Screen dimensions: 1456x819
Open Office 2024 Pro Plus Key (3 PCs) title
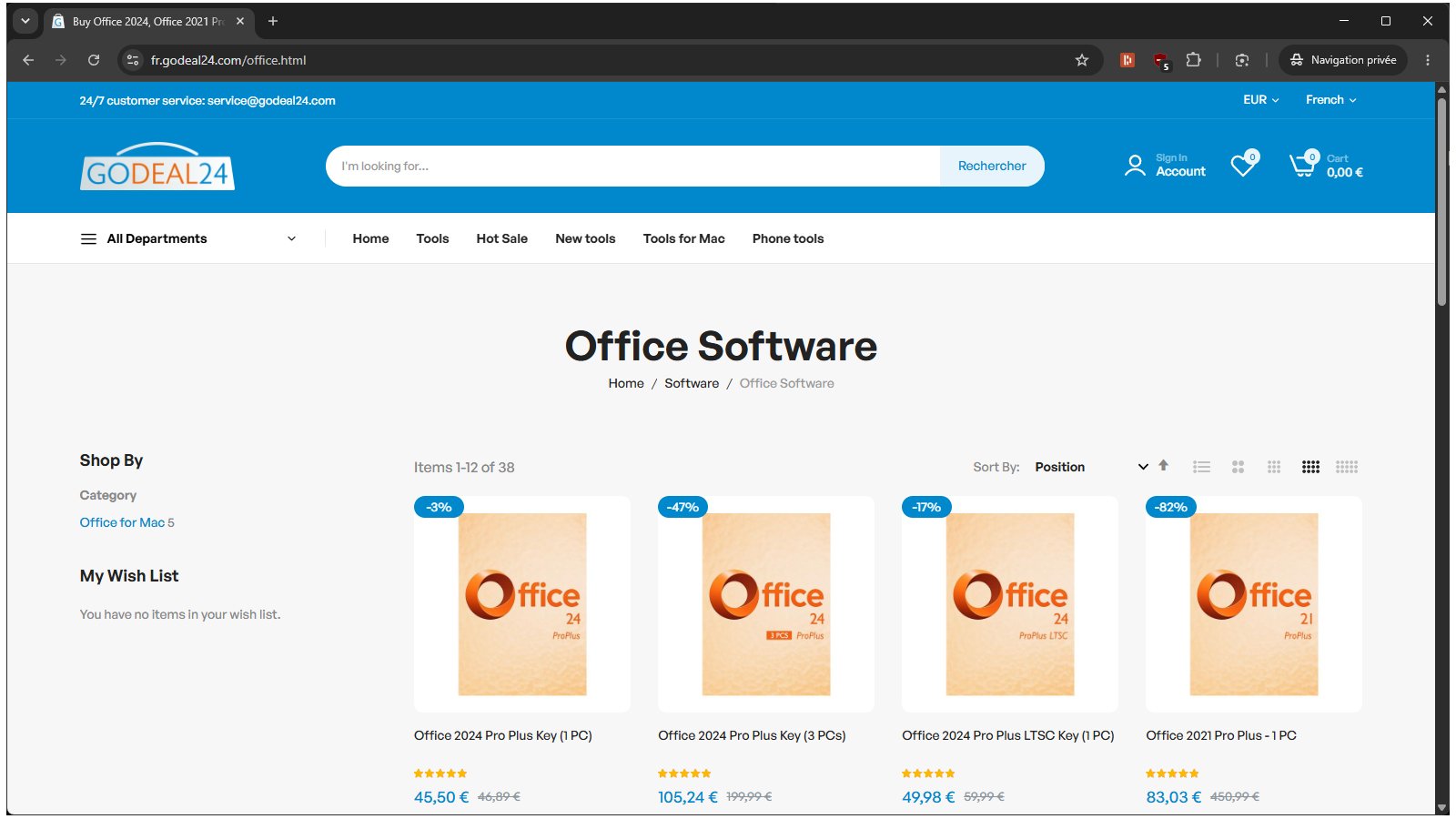click(752, 735)
